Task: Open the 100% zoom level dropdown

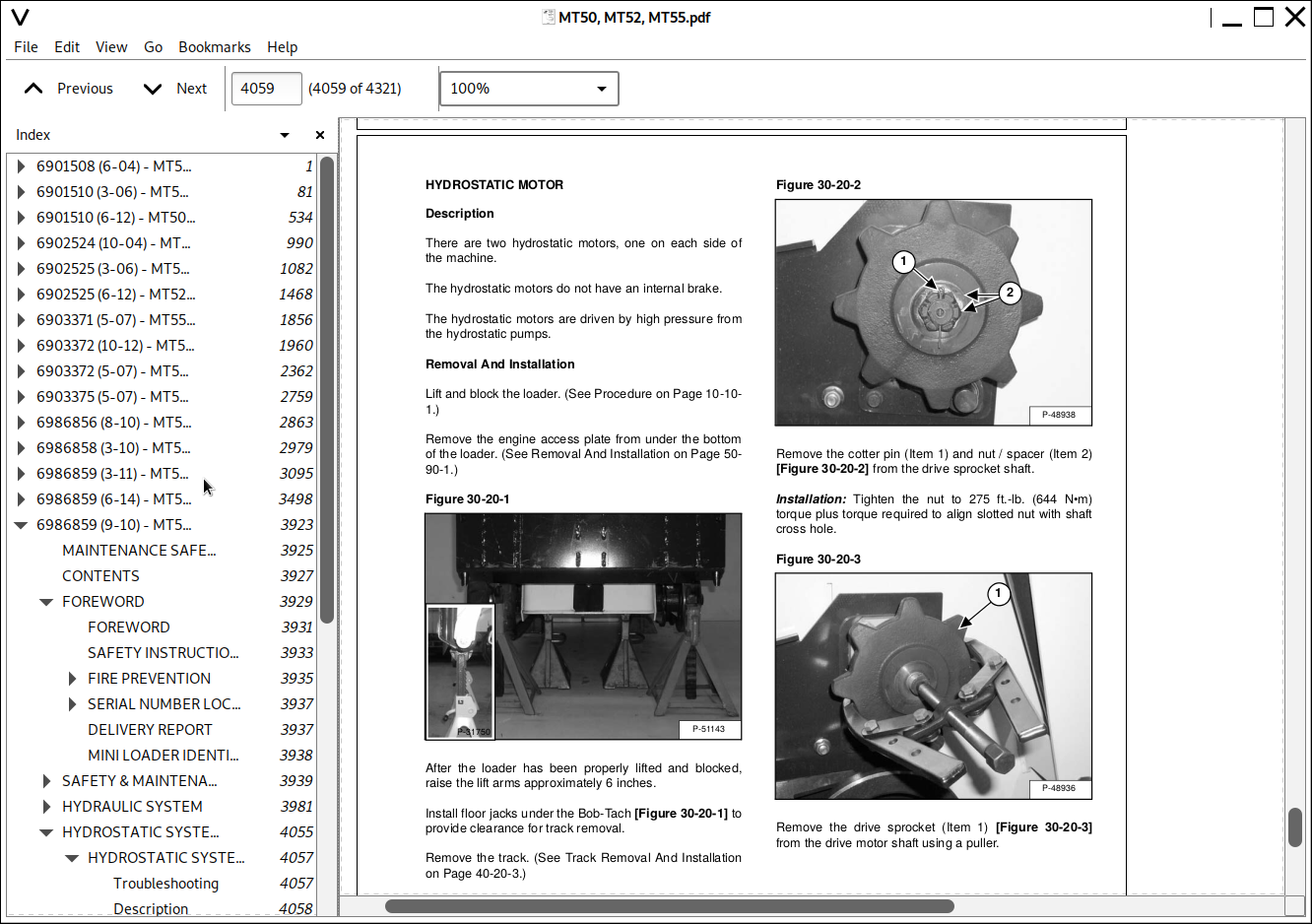Action: (x=529, y=89)
